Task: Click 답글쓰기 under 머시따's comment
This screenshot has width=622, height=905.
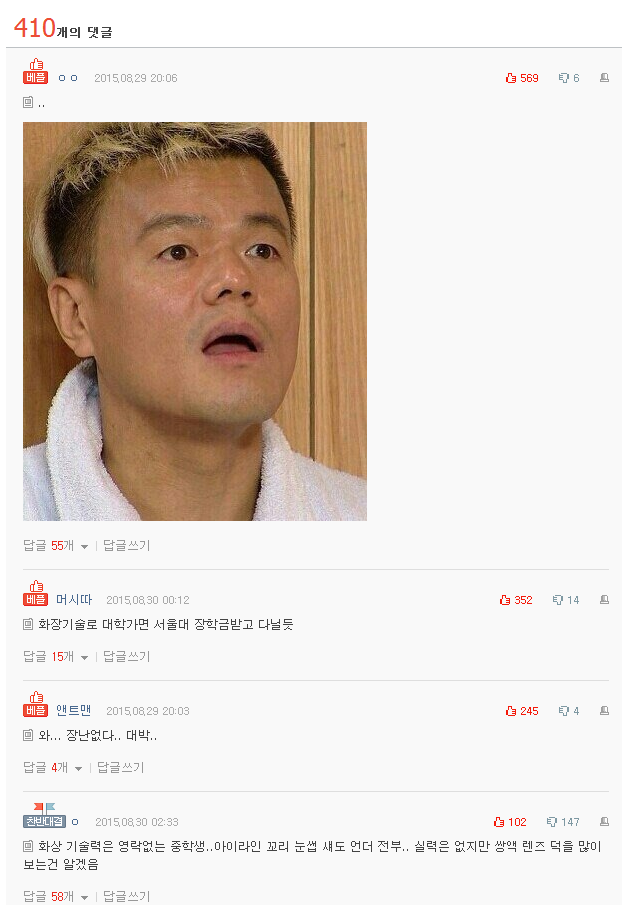Action: click(126, 656)
